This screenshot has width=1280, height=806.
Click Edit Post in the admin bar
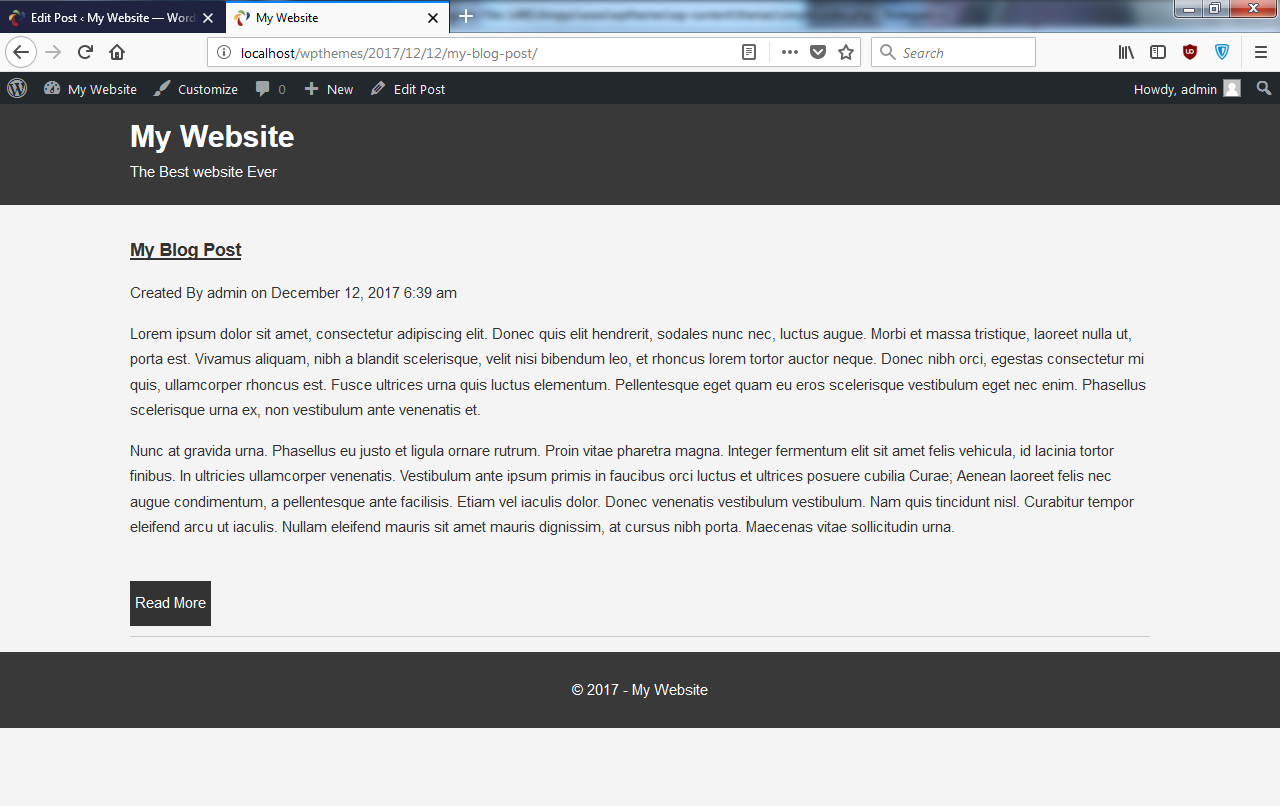click(x=408, y=89)
